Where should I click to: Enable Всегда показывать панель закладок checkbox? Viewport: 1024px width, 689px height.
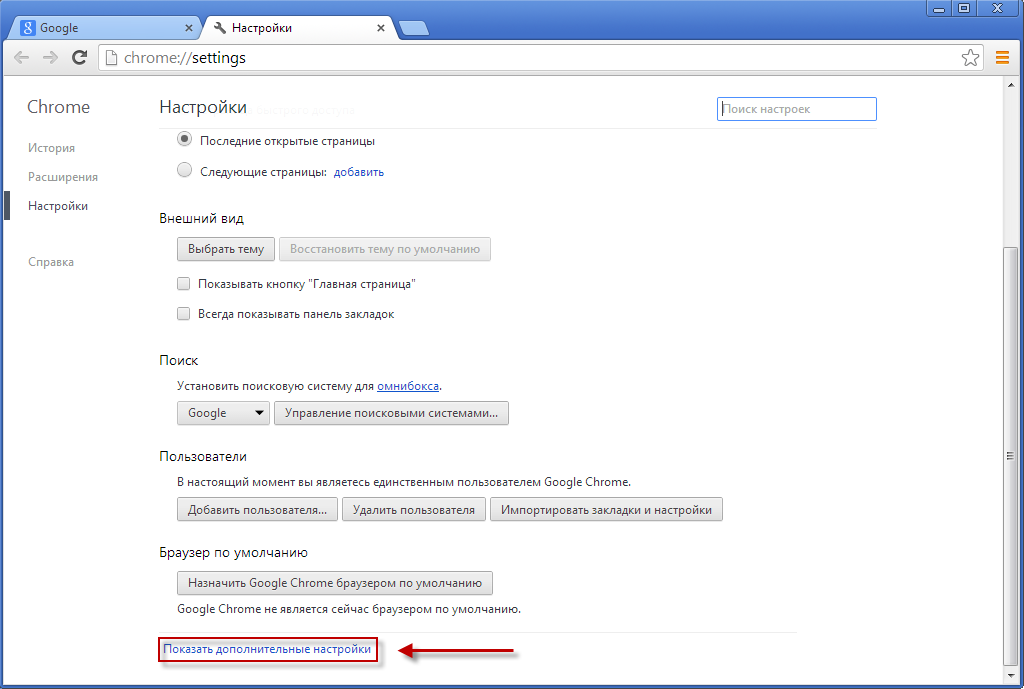[184, 313]
